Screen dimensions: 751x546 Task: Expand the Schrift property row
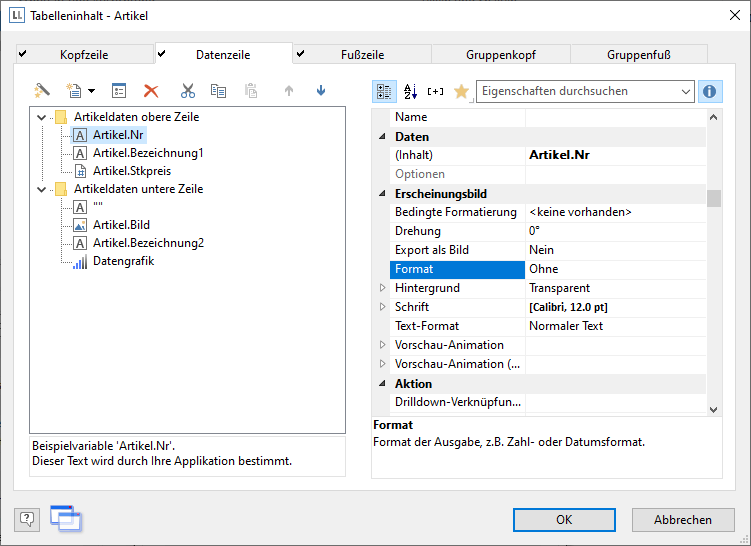pyautogui.click(x=381, y=307)
